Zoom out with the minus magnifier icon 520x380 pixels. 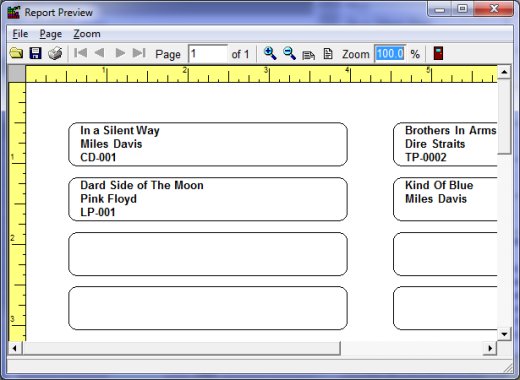[x=289, y=53]
